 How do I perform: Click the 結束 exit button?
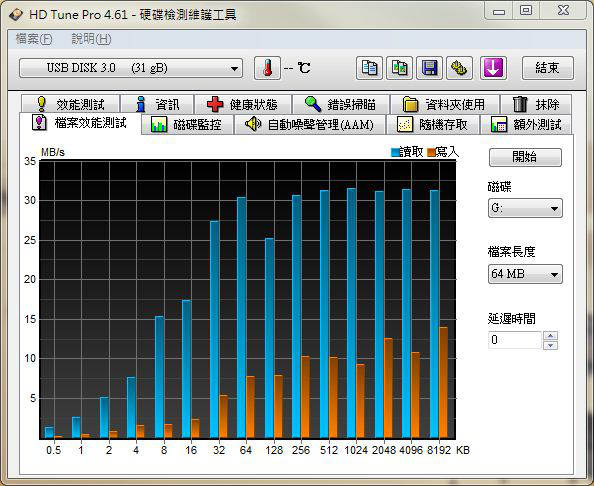pyautogui.click(x=548, y=68)
